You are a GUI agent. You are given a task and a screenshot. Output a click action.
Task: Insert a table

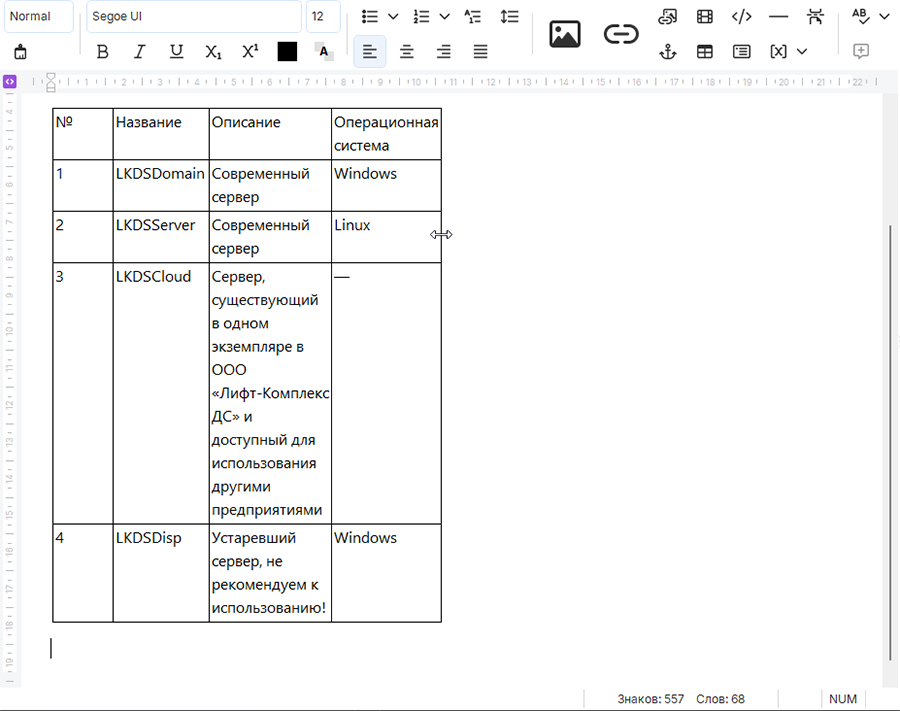point(705,52)
